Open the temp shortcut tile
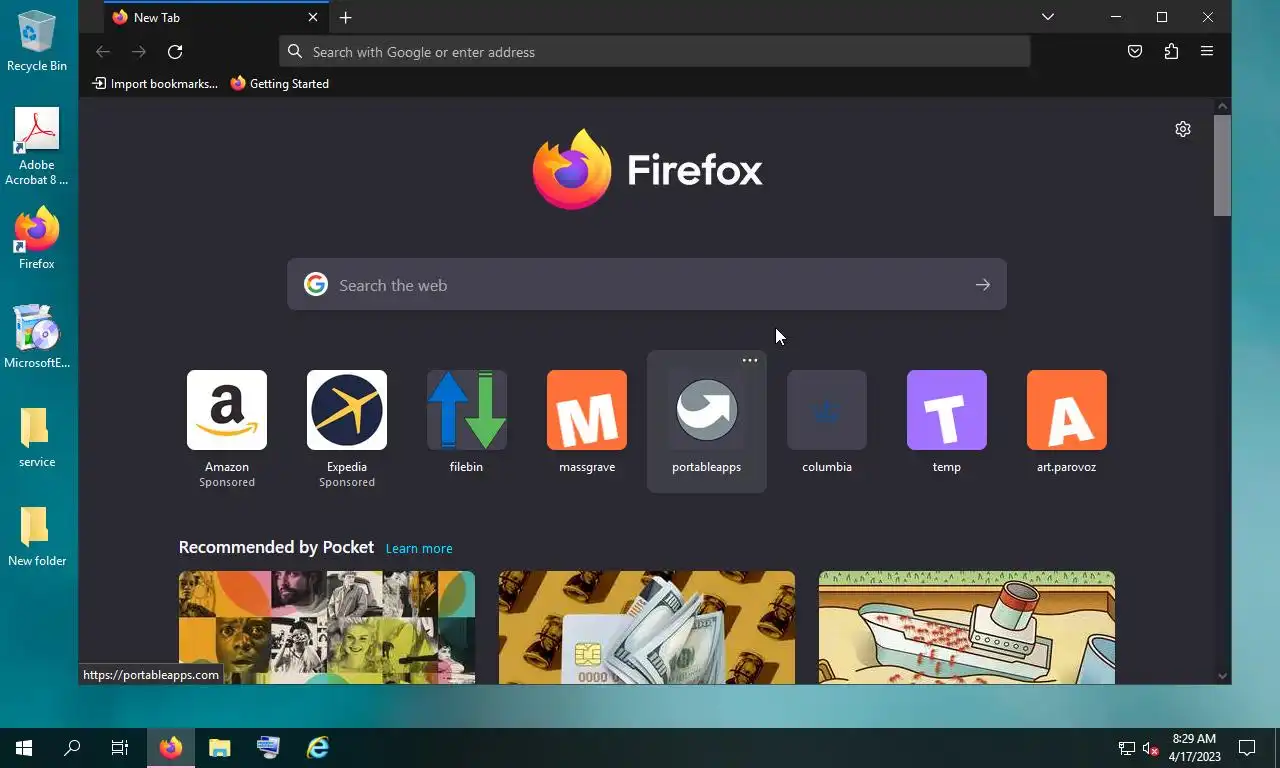 (947, 422)
